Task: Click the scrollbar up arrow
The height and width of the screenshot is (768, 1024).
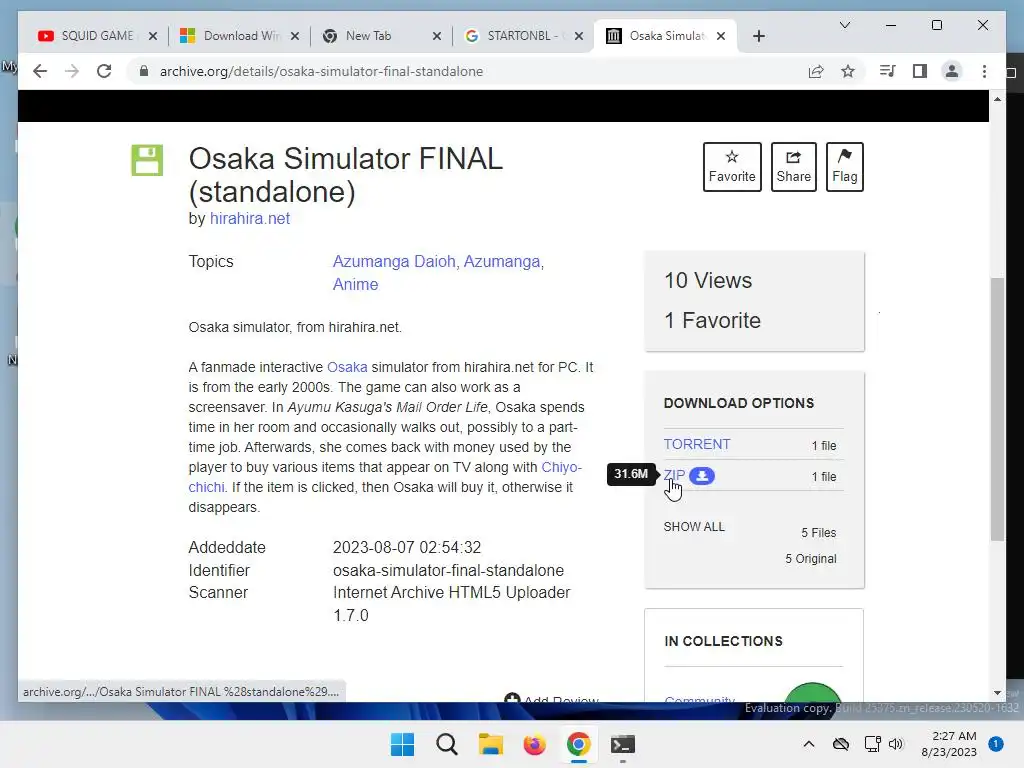Action: pyautogui.click(x=997, y=99)
